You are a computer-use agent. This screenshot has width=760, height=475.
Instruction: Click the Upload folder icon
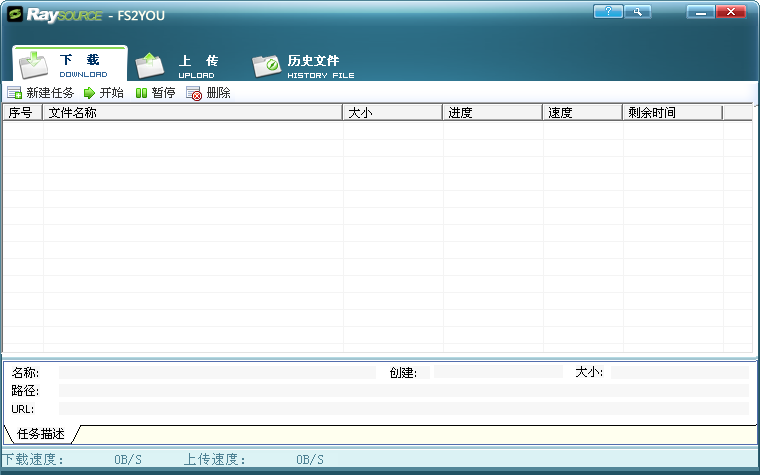[x=150, y=65]
